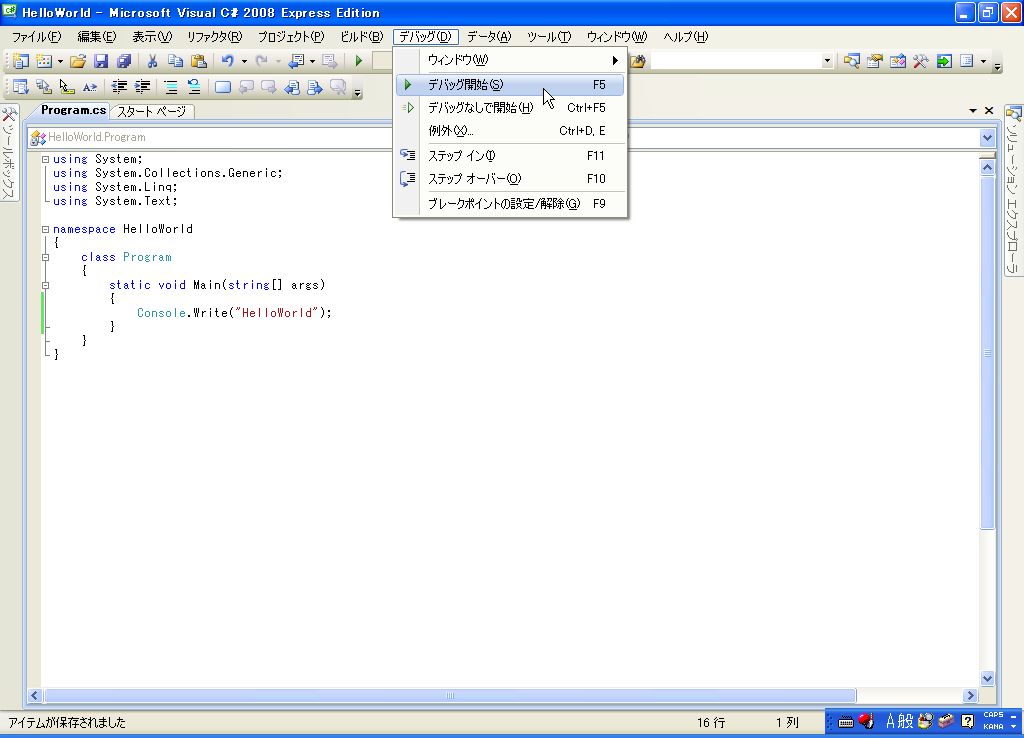The width and height of the screenshot is (1024, 738).
Task: Cut selection with the scissors icon
Action: (152, 61)
